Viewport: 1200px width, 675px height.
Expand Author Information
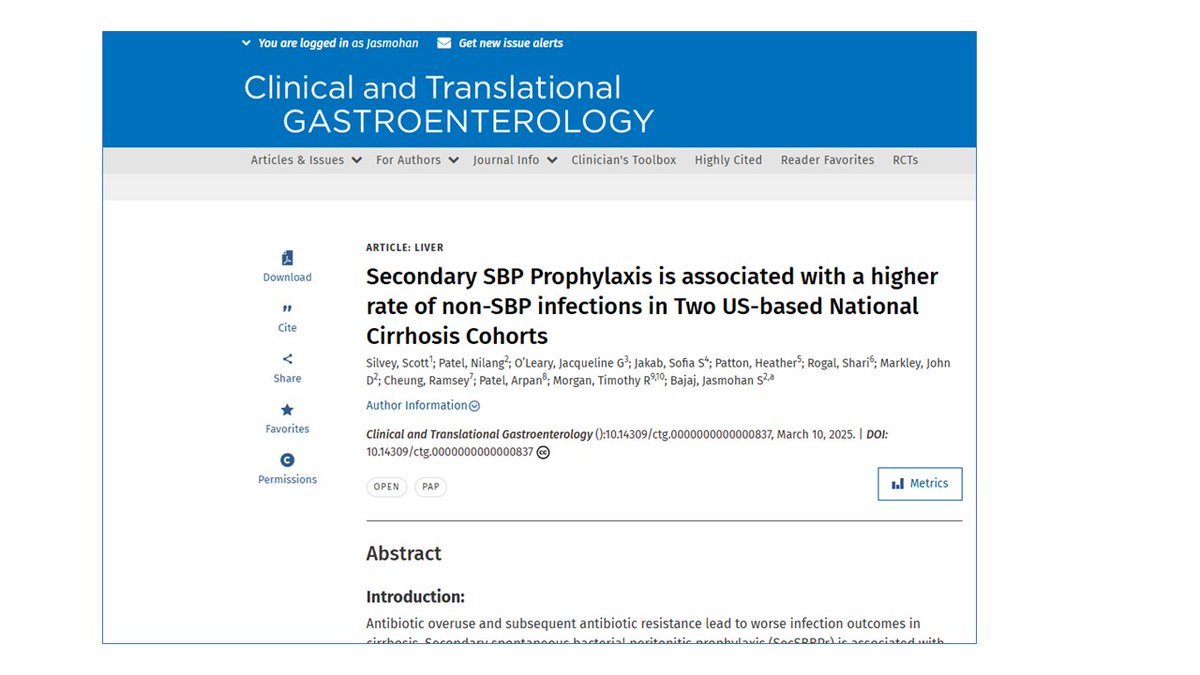click(x=423, y=406)
